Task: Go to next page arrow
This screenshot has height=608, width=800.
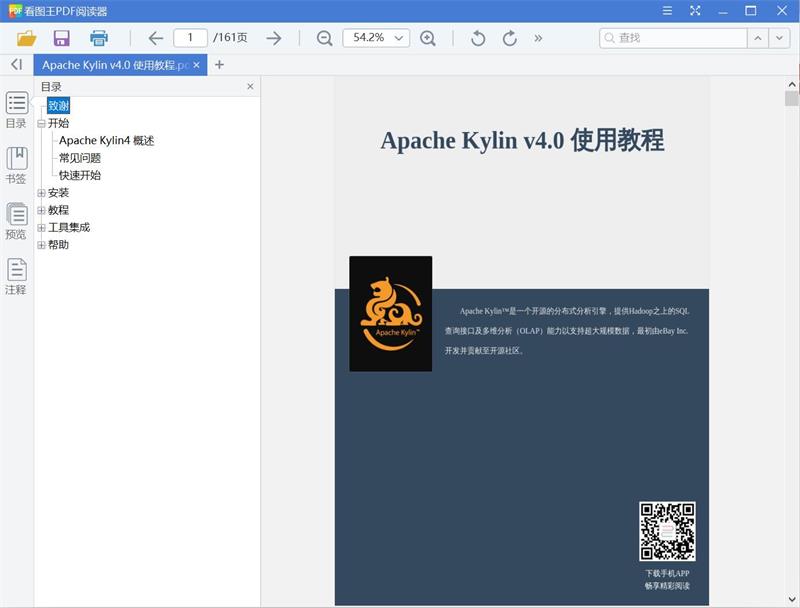Action: (274, 38)
